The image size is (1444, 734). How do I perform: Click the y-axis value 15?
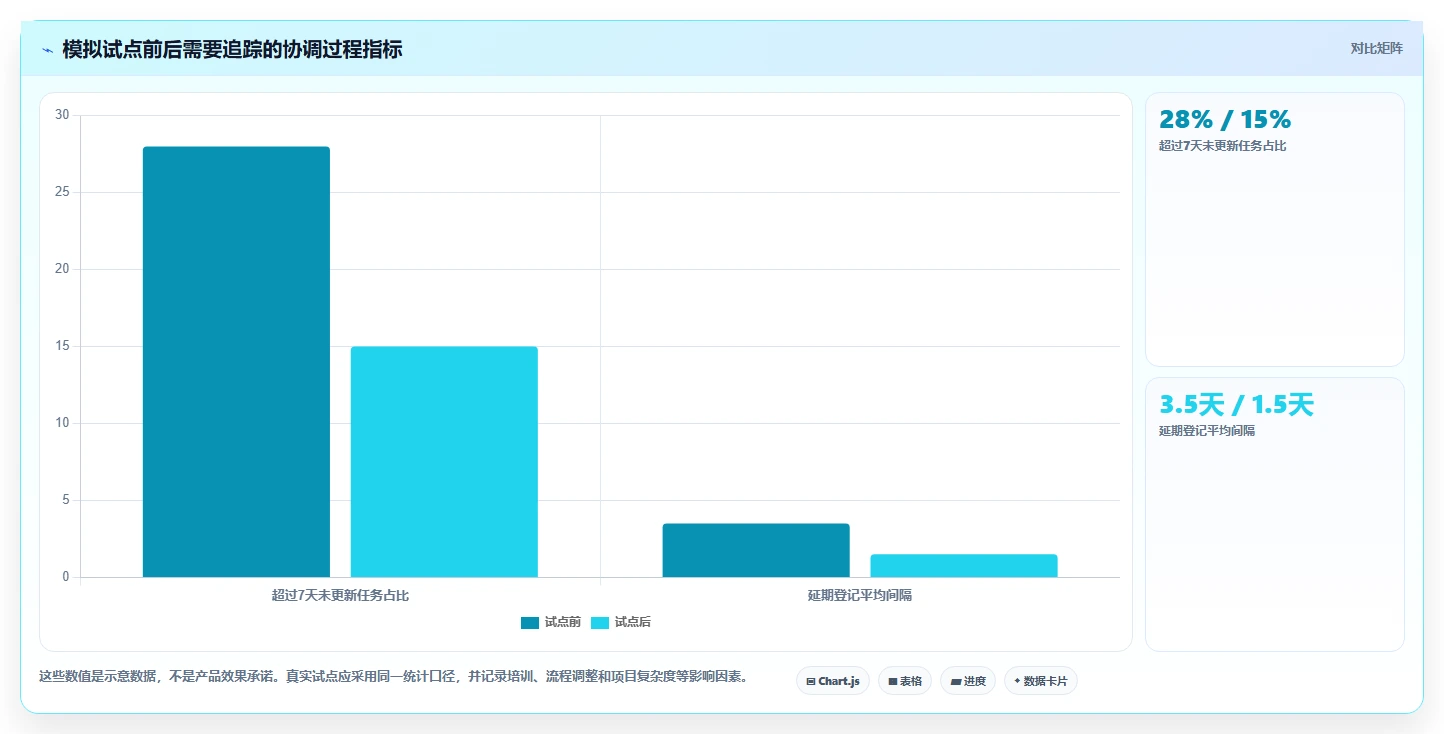click(x=62, y=346)
